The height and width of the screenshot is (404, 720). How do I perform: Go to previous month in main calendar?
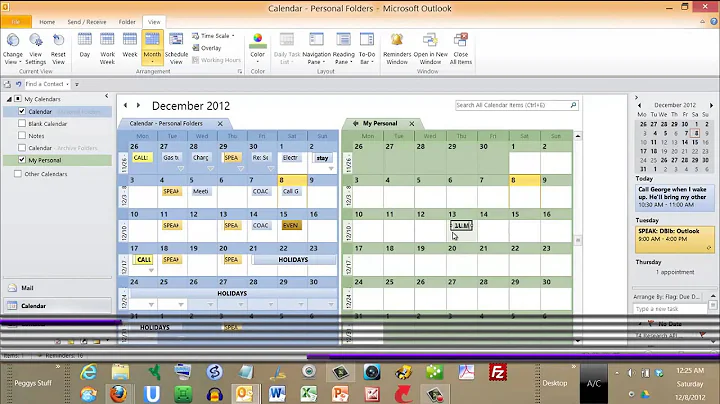pos(125,106)
